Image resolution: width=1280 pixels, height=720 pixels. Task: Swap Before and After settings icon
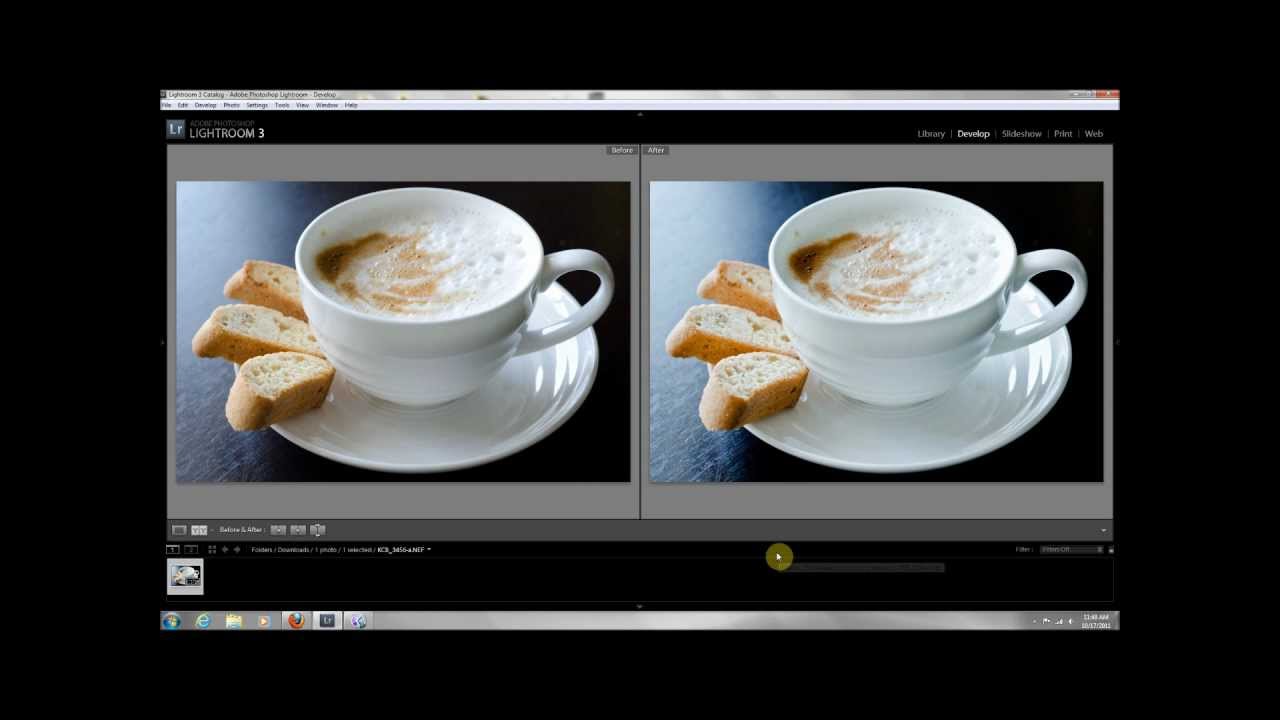click(x=318, y=530)
